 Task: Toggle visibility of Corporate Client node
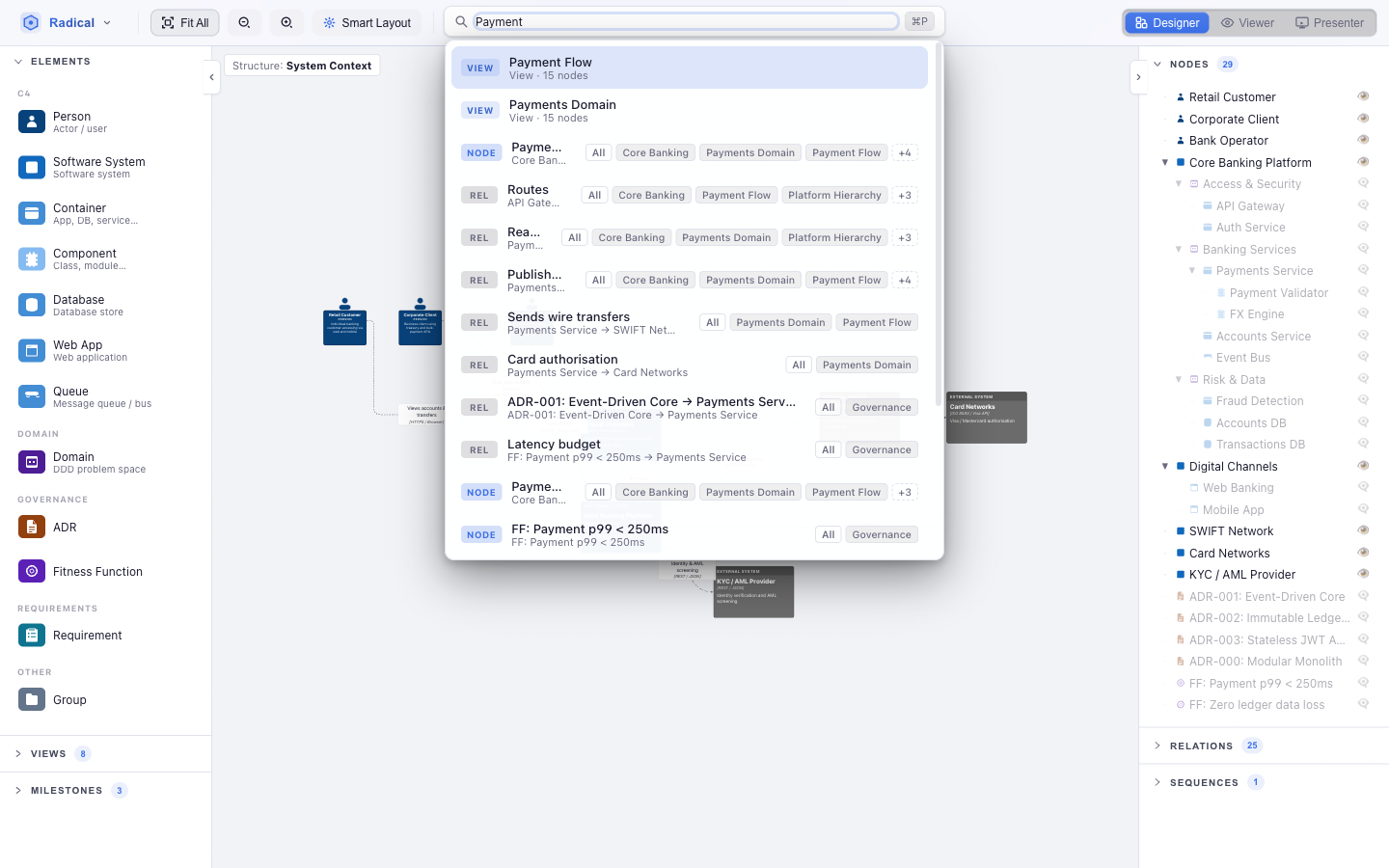click(x=1363, y=119)
